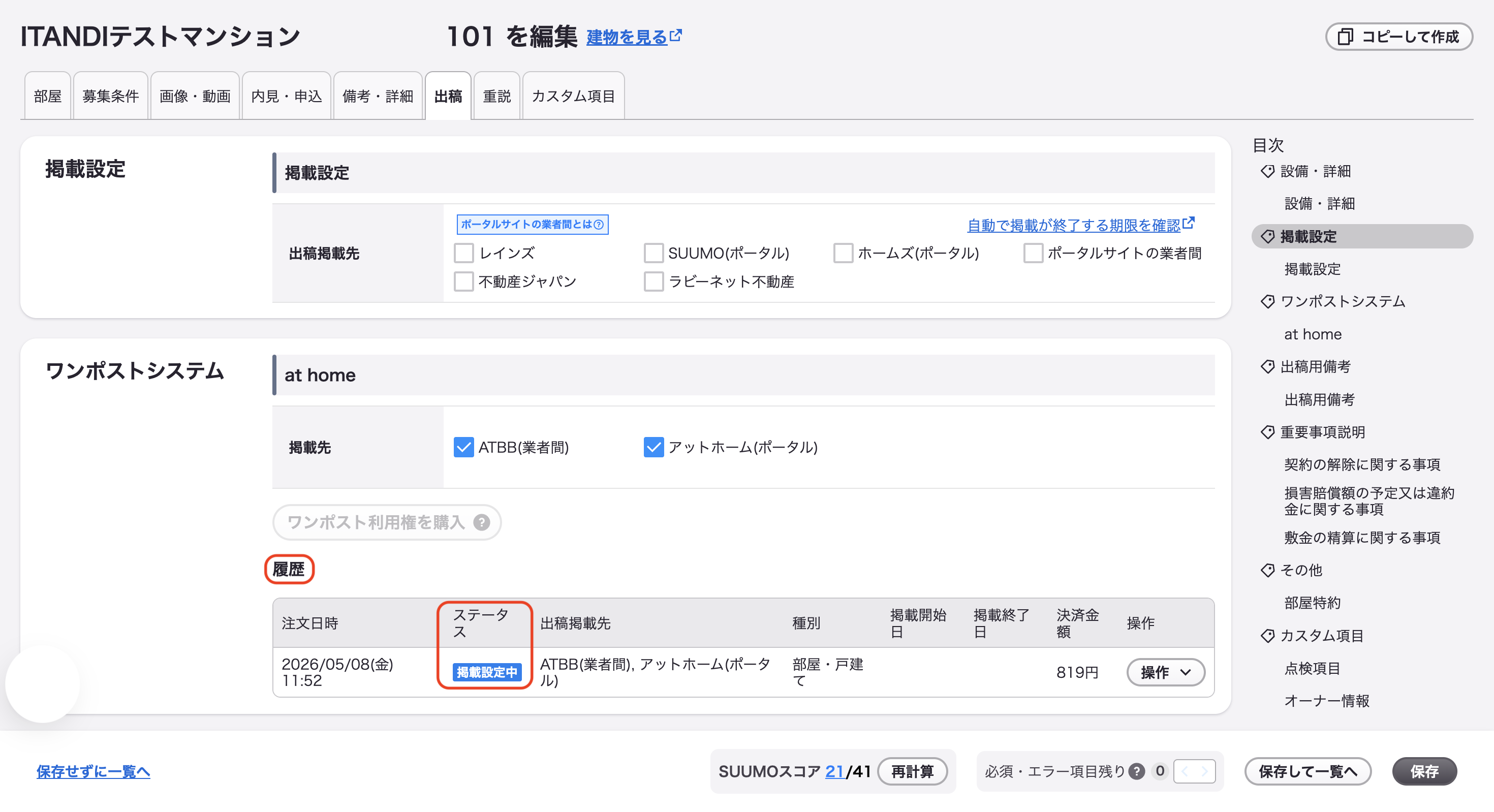
Task: Uncheck the ATBB(業者間) checkbox
Action: point(463,447)
